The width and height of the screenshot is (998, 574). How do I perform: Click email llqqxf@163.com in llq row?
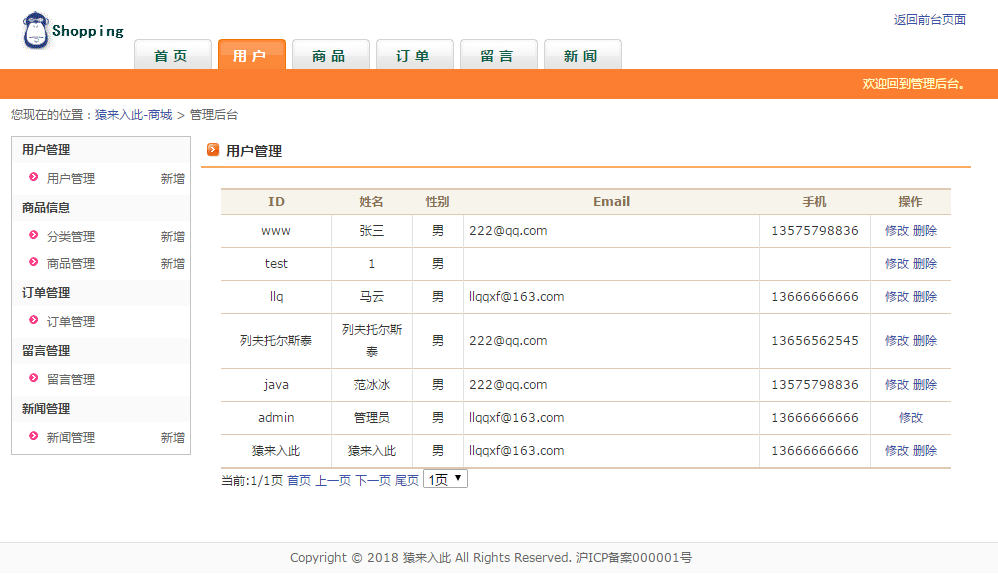(516, 297)
